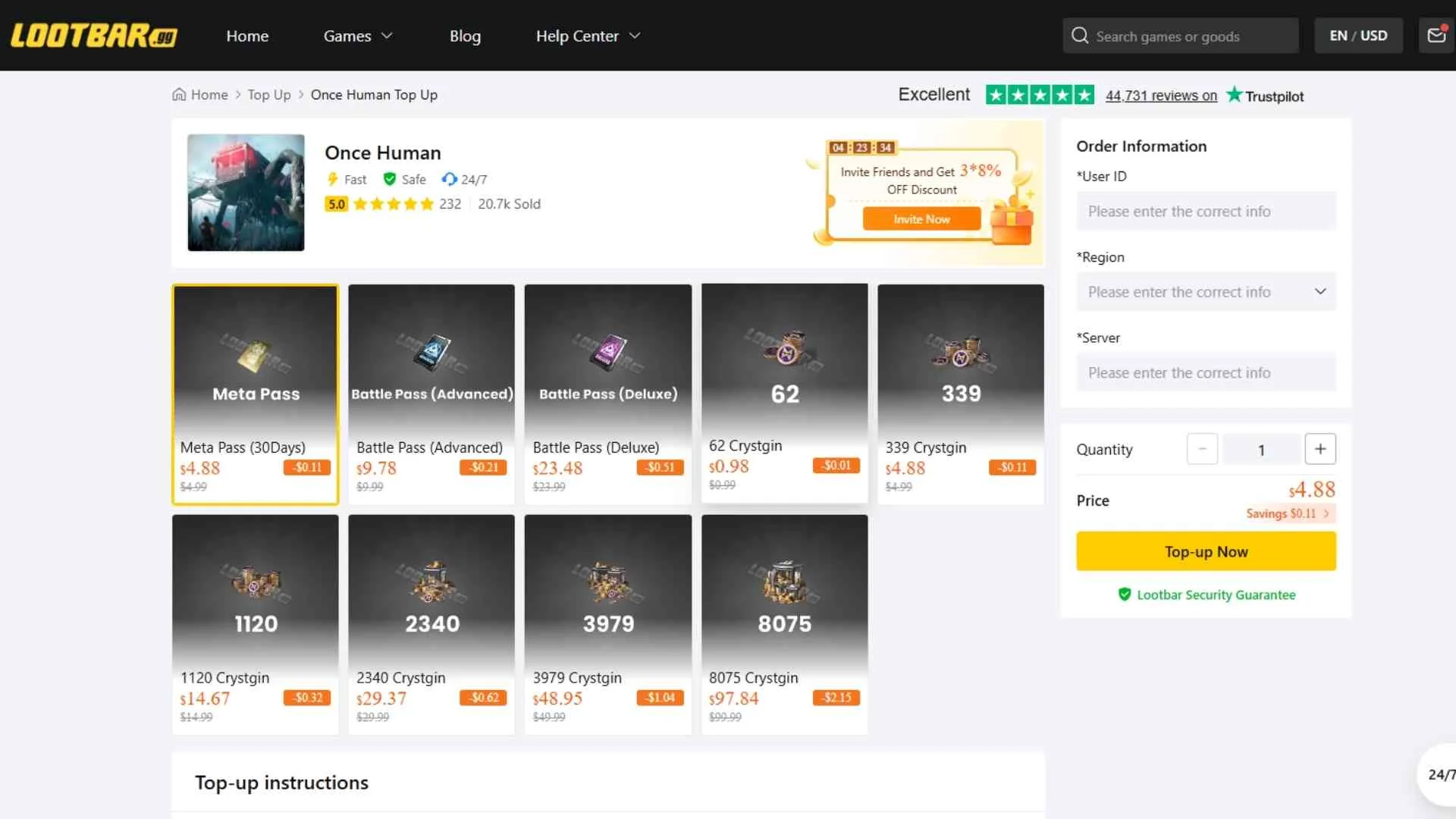Image resolution: width=1456 pixels, height=819 pixels.
Task: Click the Home breadcrumb link
Action: (209, 95)
